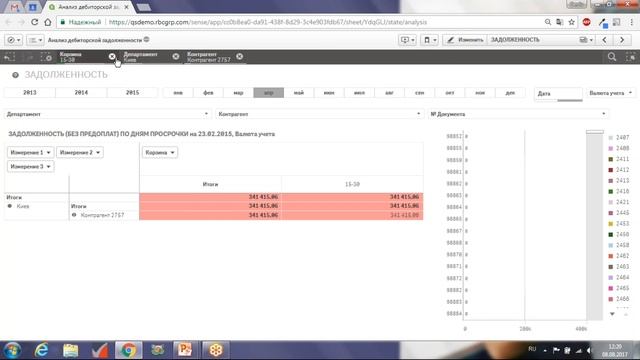Select year 2014

[81, 93]
